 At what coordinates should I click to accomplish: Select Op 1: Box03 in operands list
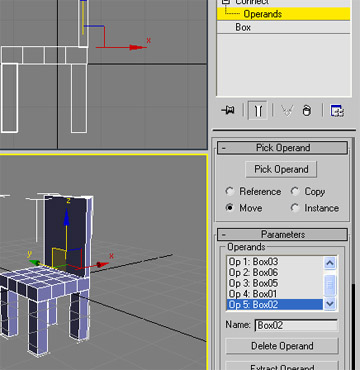[x=275, y=262]
